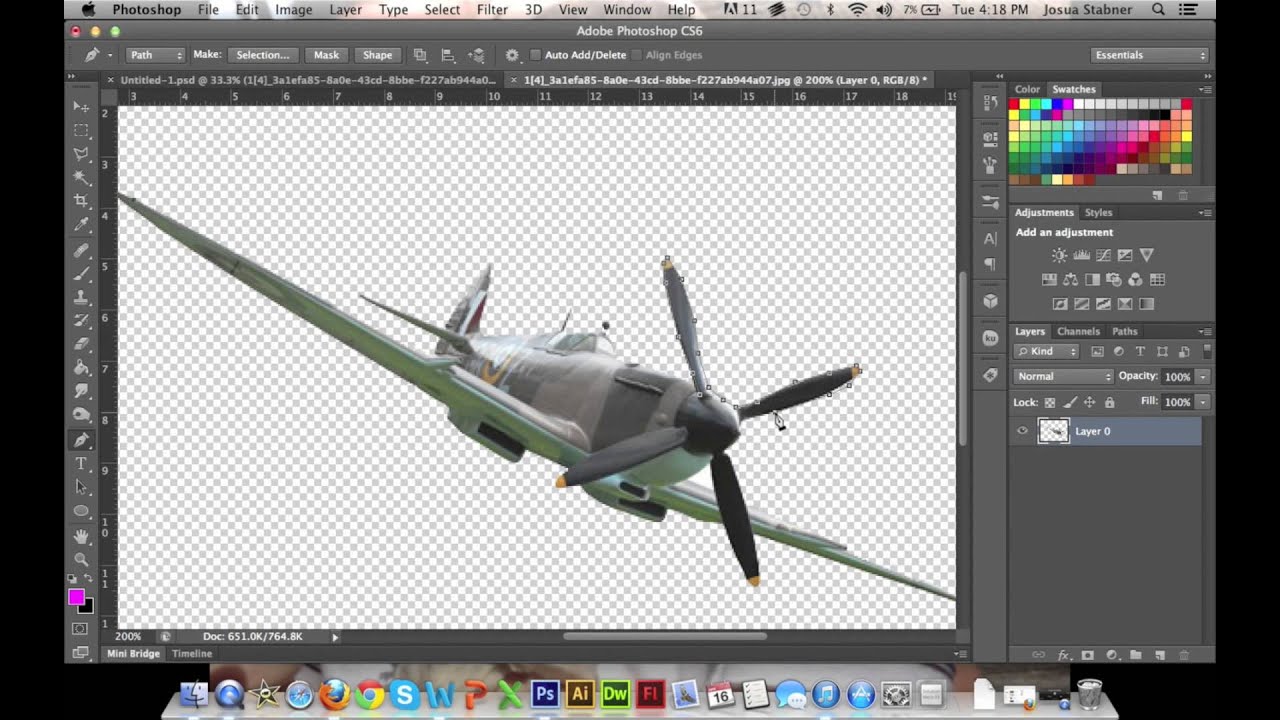Select the Path Selection tool
This screenshot has width=1280, height=720.
click(x=81, y=488)
